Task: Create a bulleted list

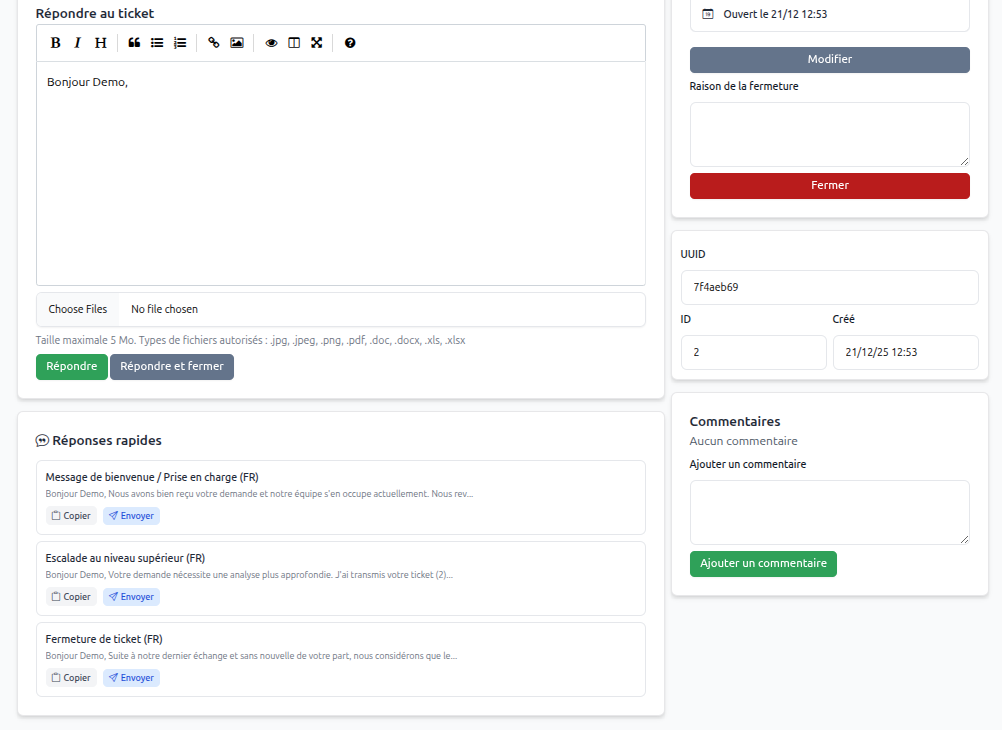Action: pyautogui.click(x=157, y=43)
